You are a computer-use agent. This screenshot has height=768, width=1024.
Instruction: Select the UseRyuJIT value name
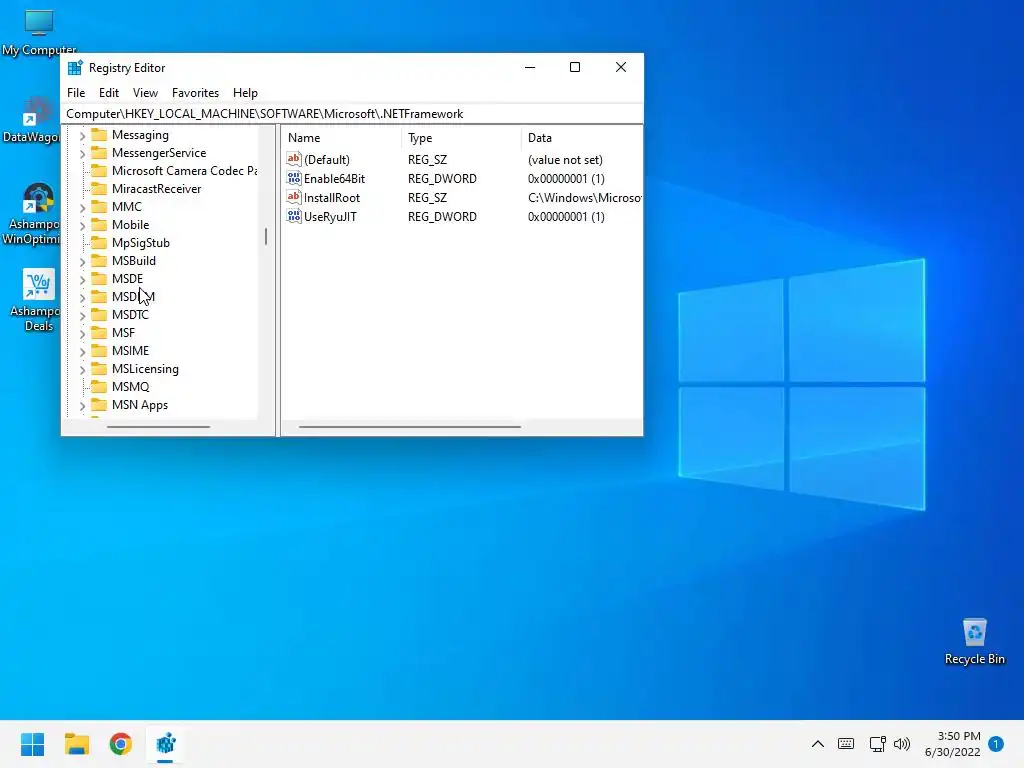(x=330, y=216)
